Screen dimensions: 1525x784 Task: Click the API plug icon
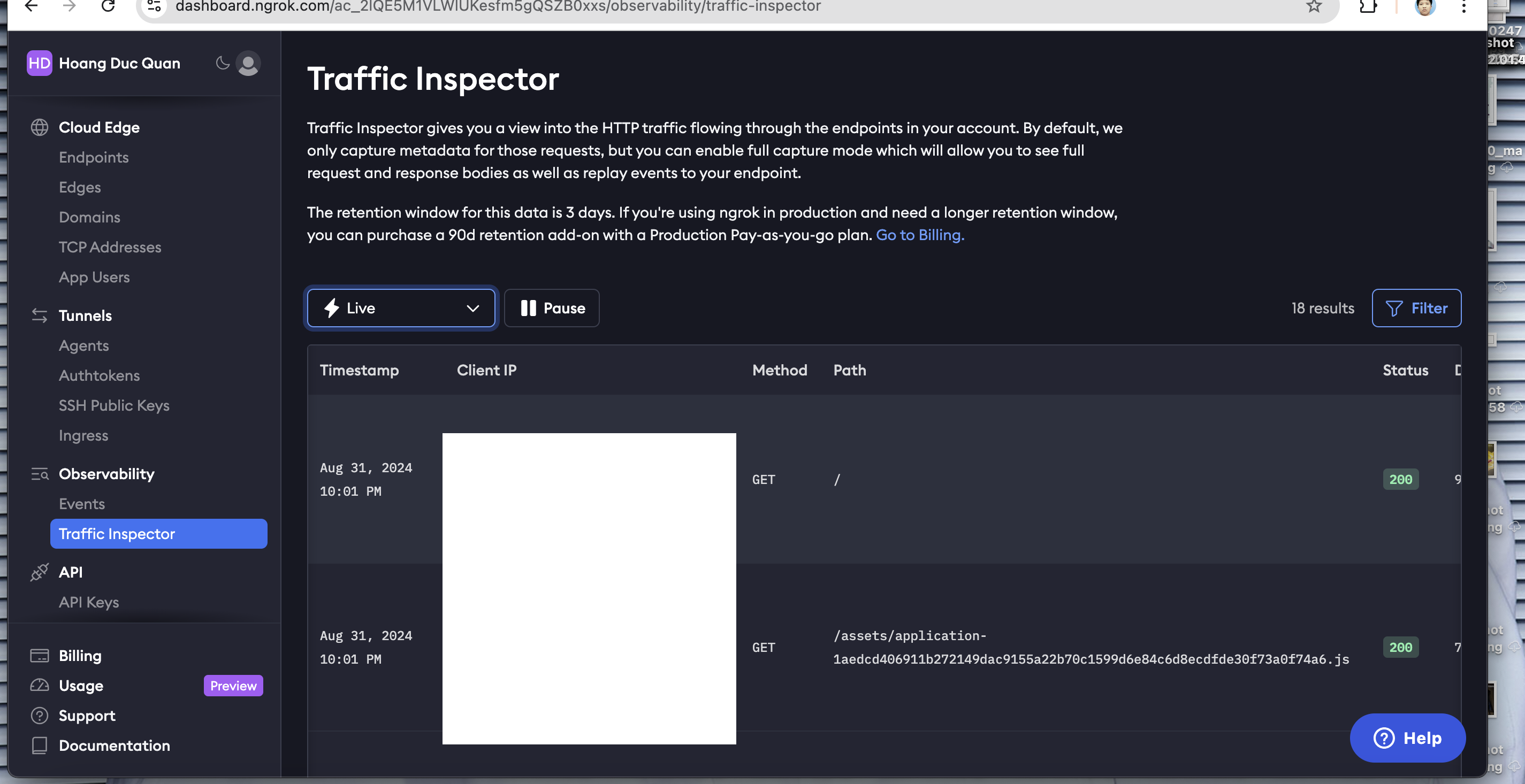point(39,572)
